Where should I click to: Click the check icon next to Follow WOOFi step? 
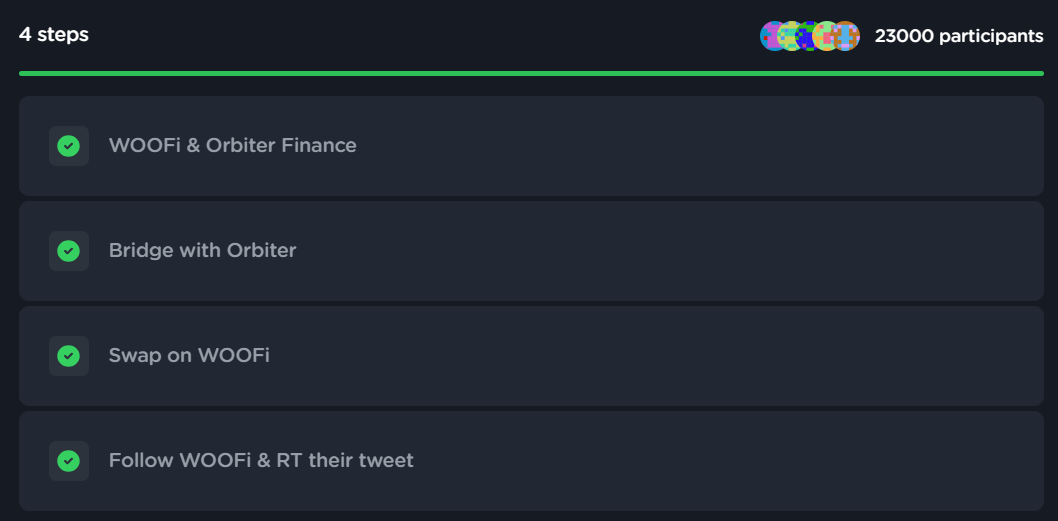coord(68,461)
